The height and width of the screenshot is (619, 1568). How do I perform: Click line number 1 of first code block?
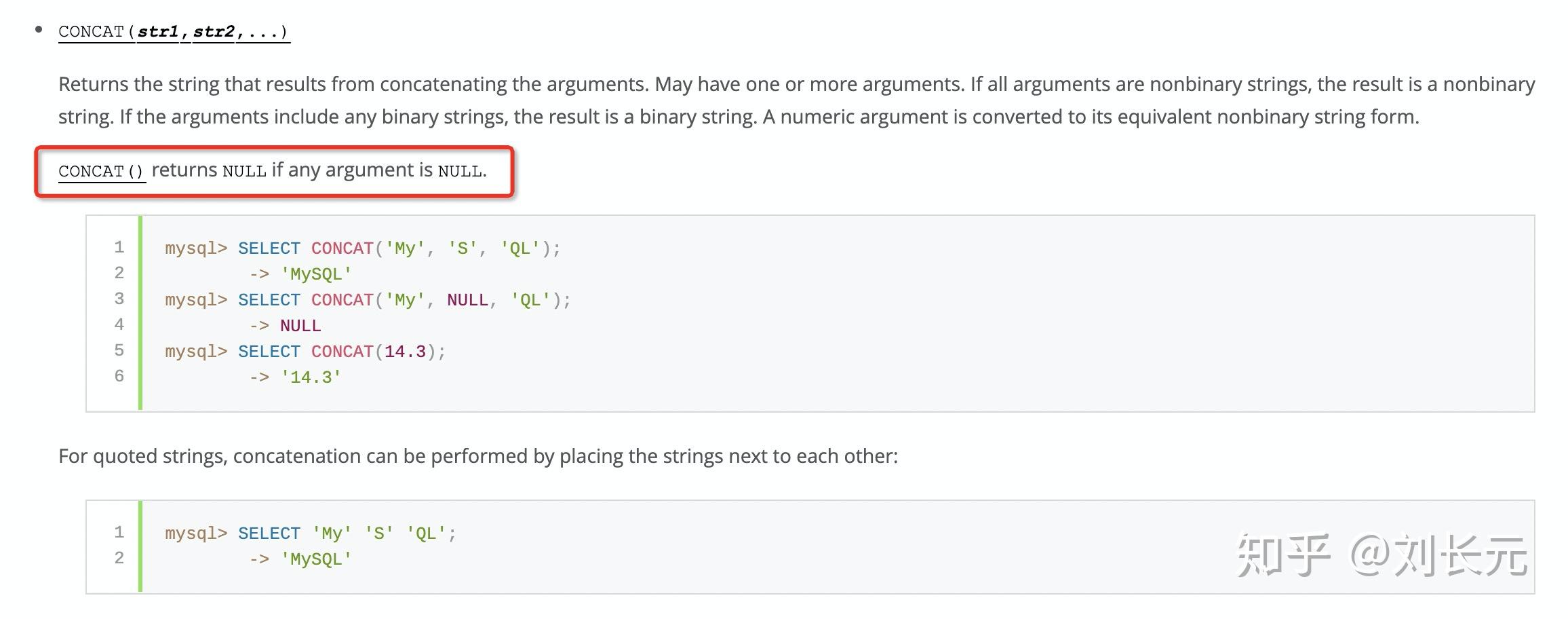(119, 247)
